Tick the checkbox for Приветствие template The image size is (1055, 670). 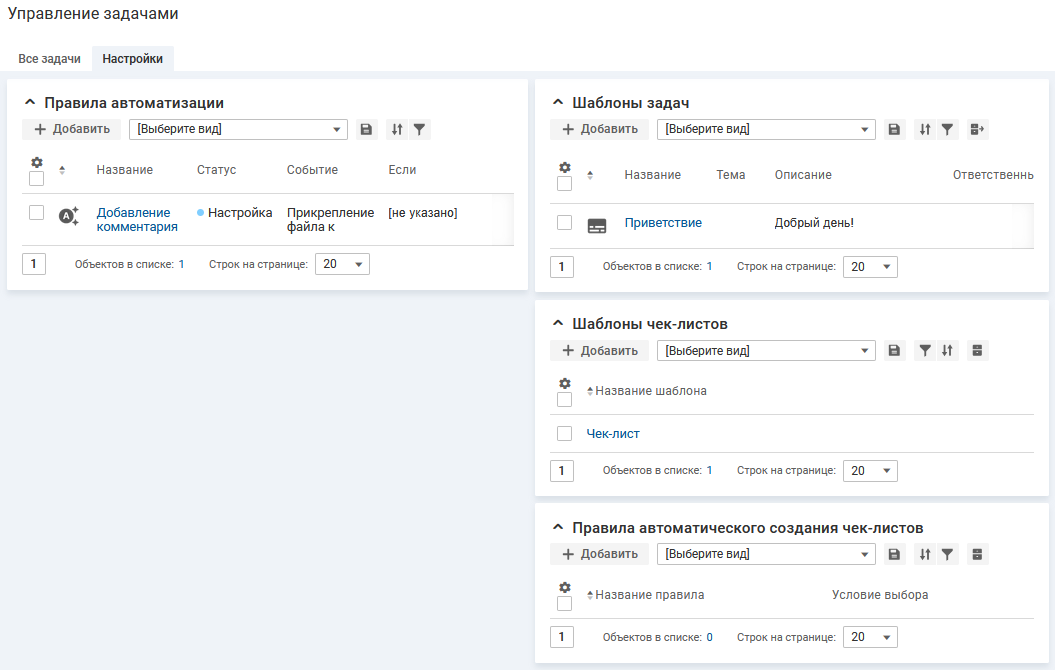coord(565,223)
